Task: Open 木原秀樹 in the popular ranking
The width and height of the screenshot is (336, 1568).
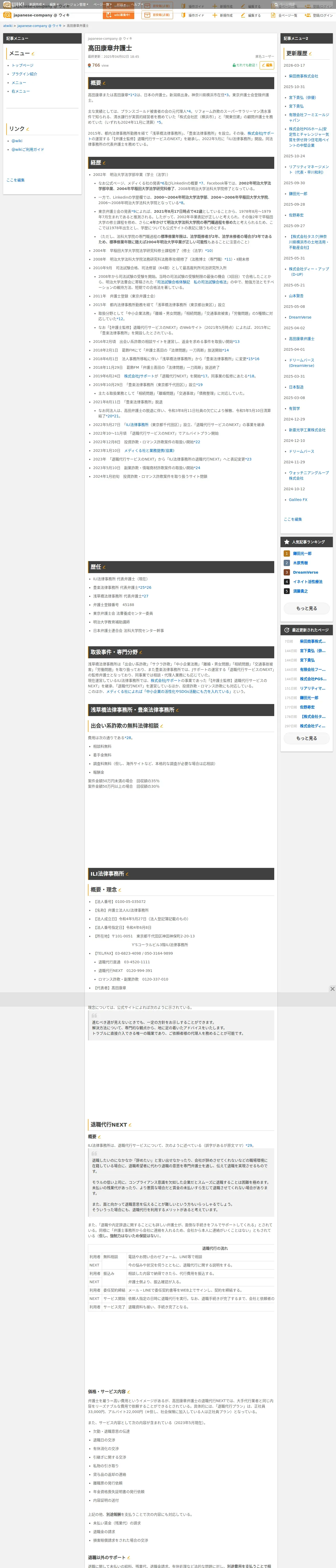Action: [301, 563]
